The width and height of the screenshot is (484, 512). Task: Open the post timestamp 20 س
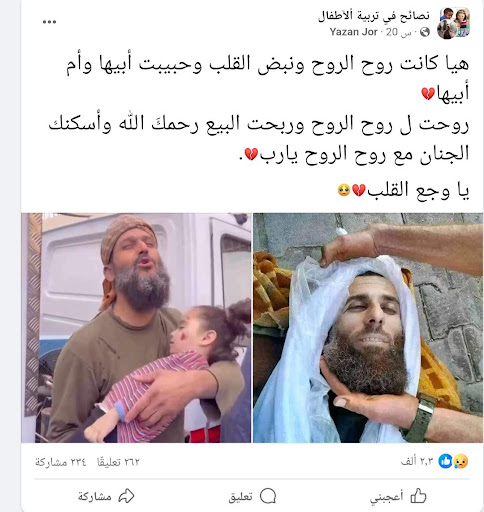click(x=398, y=32)
